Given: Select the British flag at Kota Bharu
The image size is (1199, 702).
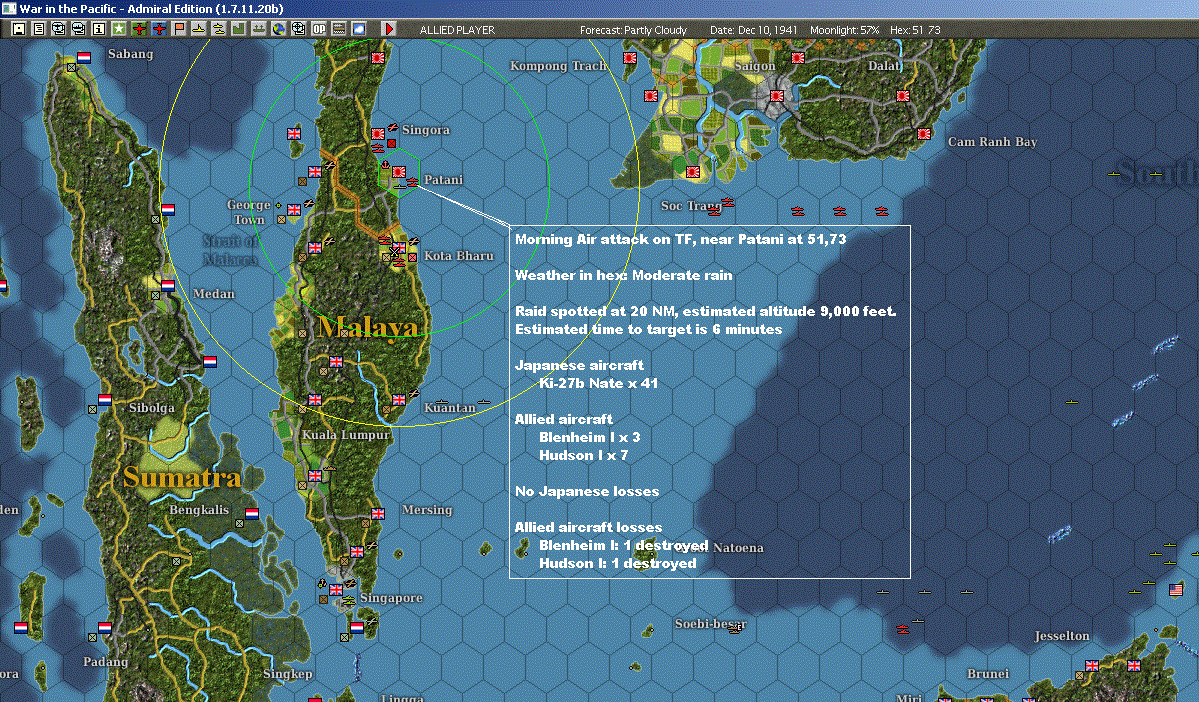Looking at the screenshot, I should (x=398, y=249).
